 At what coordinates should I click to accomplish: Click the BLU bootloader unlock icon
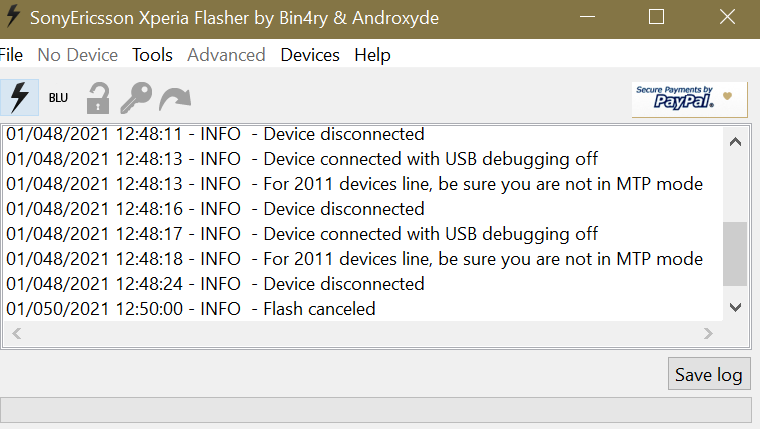[58, 98]
